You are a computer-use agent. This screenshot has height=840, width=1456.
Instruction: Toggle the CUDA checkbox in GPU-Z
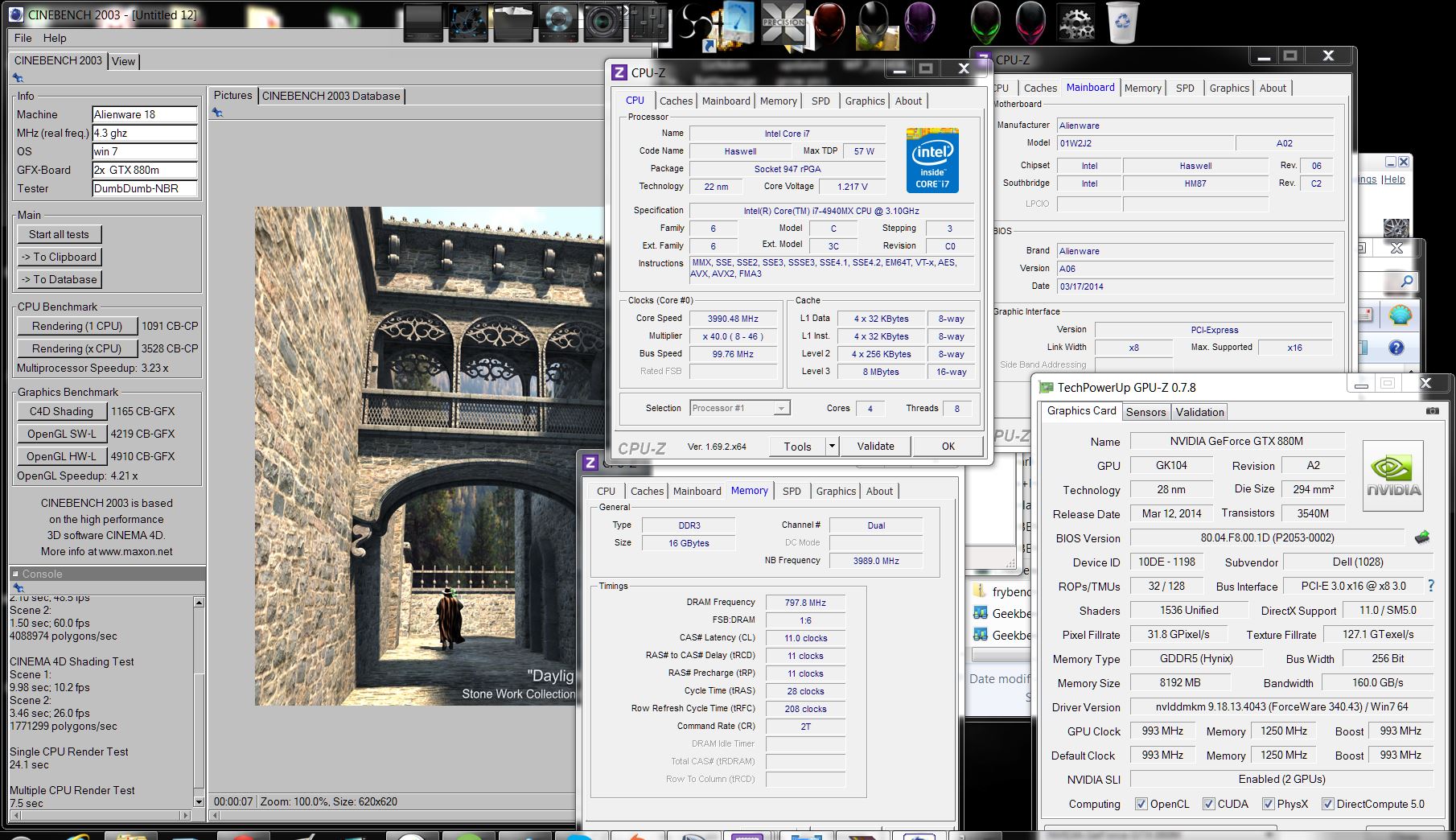(x=1208, y=804)
